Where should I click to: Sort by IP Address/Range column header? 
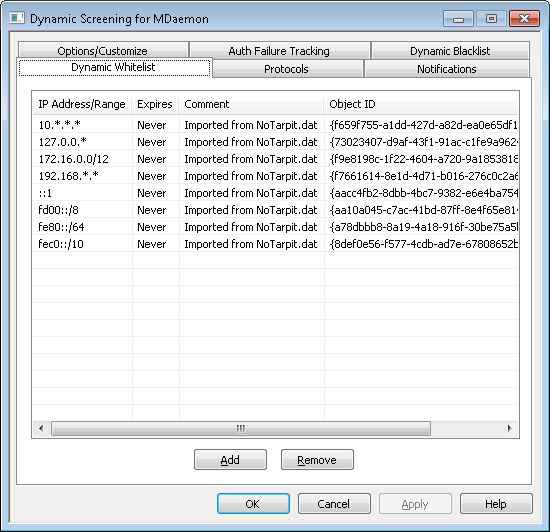[82, 104]
